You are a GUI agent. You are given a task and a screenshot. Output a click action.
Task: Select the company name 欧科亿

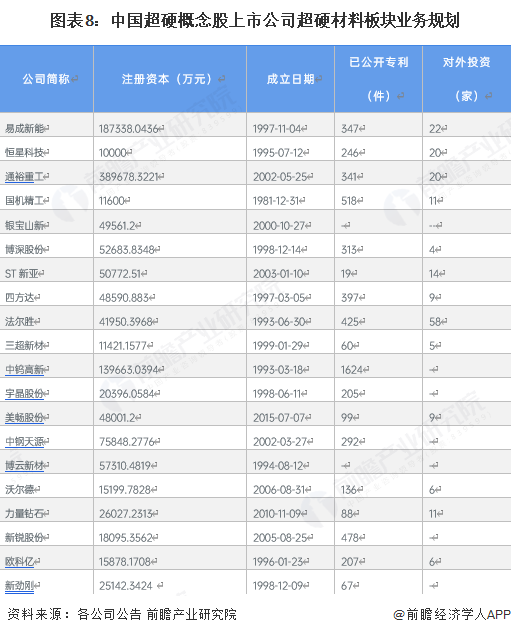(19, 562)
